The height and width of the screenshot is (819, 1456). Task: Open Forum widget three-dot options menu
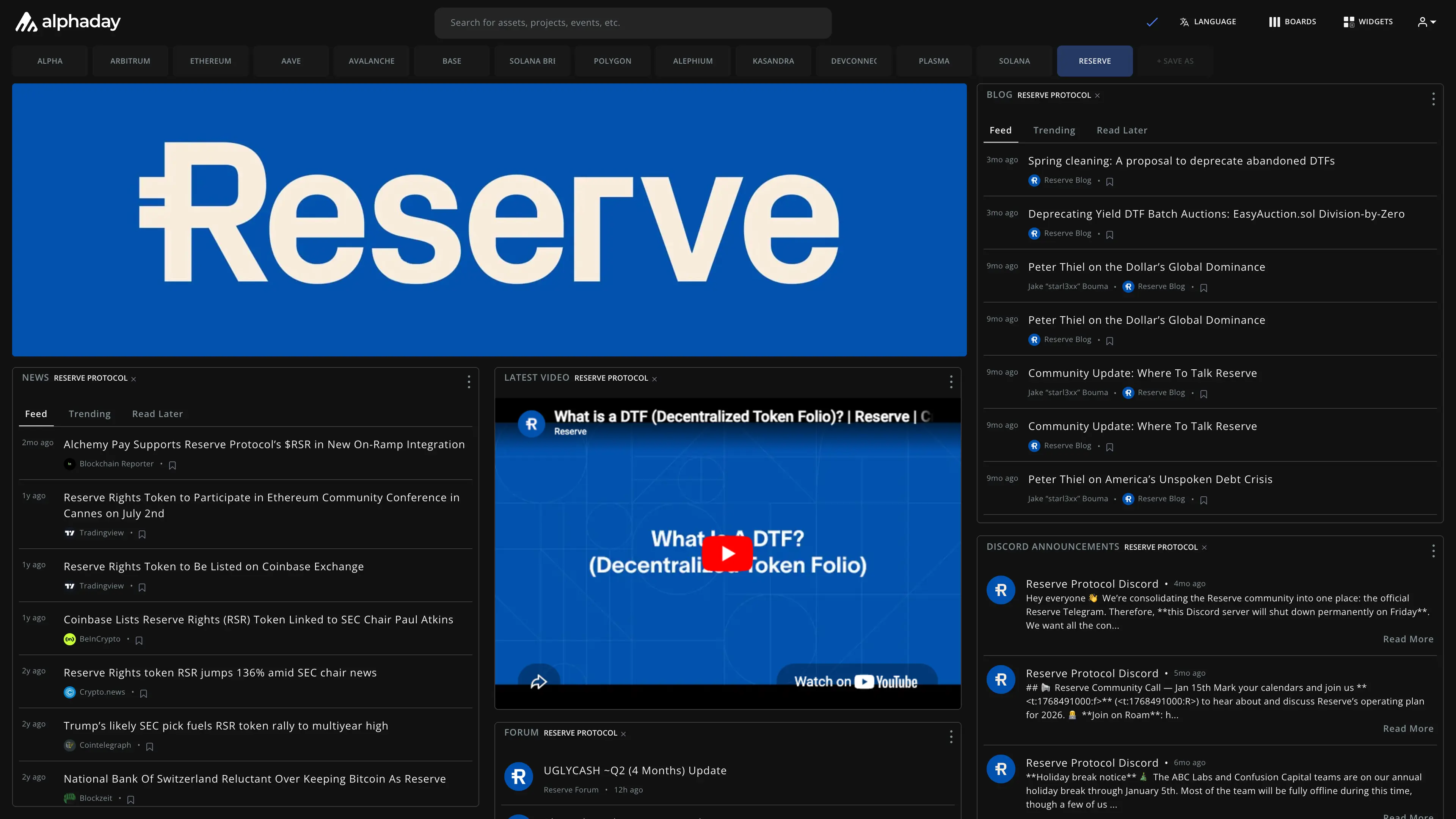951,737
